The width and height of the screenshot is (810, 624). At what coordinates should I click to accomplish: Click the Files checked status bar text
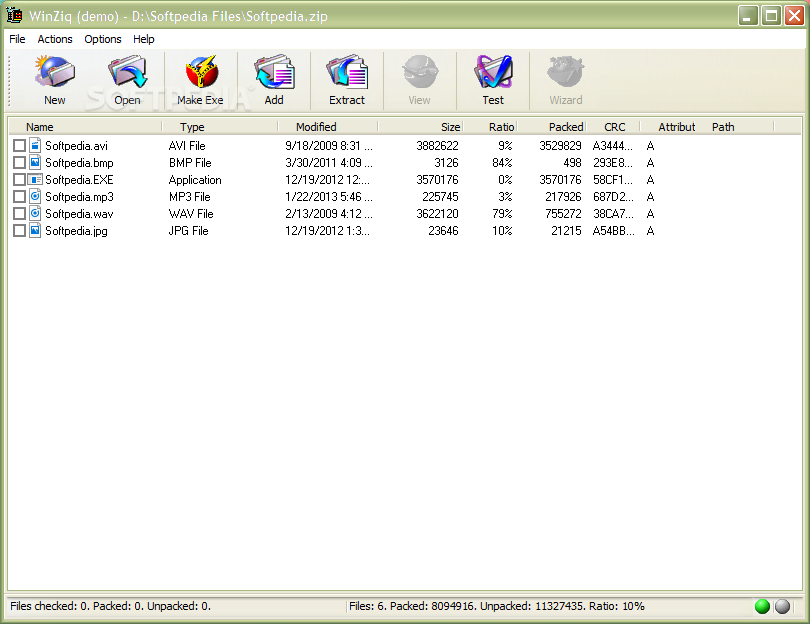[111, 606]
